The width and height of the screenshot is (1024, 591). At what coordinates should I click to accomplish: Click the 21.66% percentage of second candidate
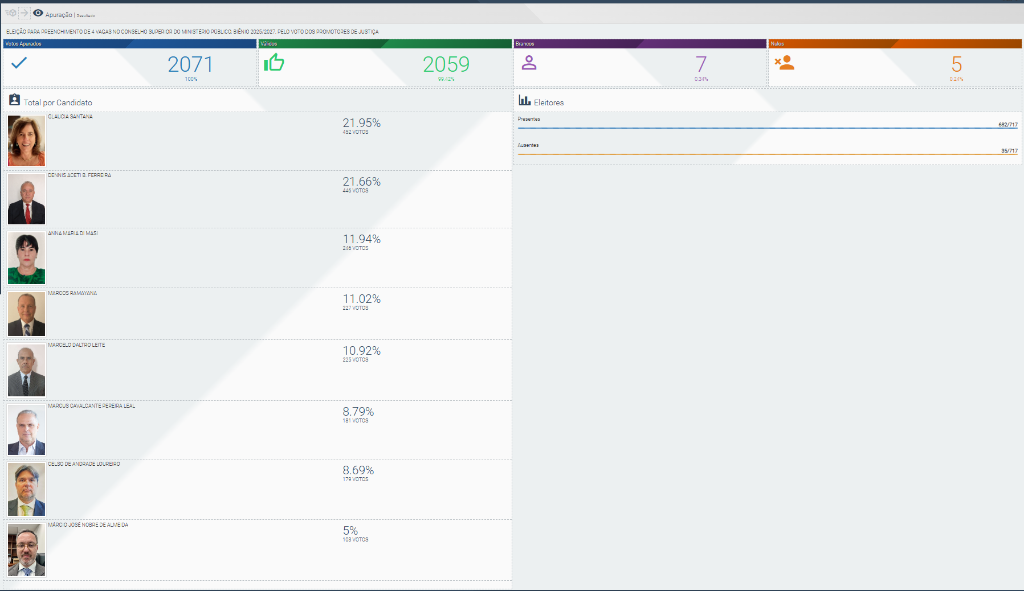click(x=361, y=181)
